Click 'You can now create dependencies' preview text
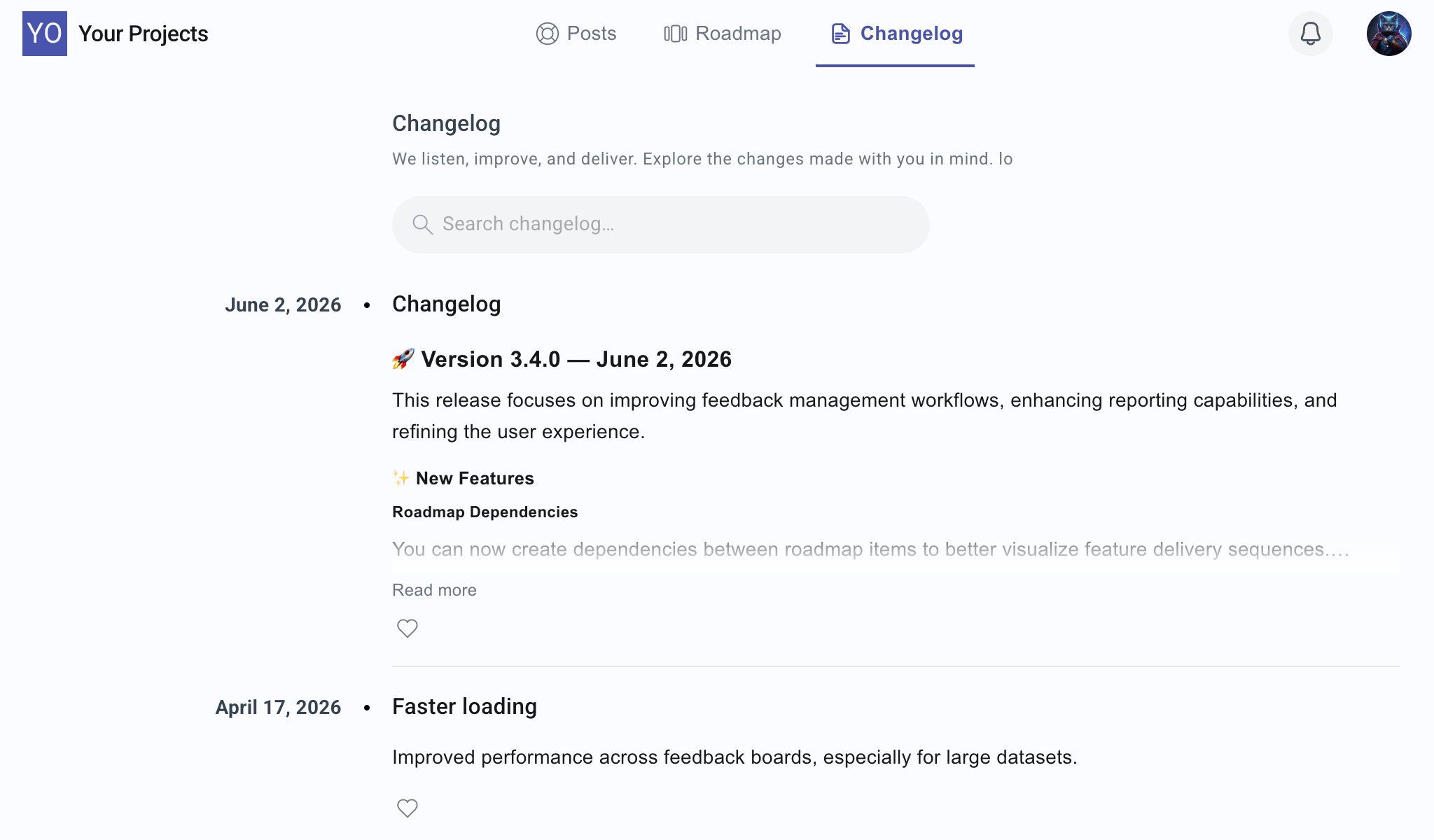This screenshot has height=840, width=1434. click(870, 549)
